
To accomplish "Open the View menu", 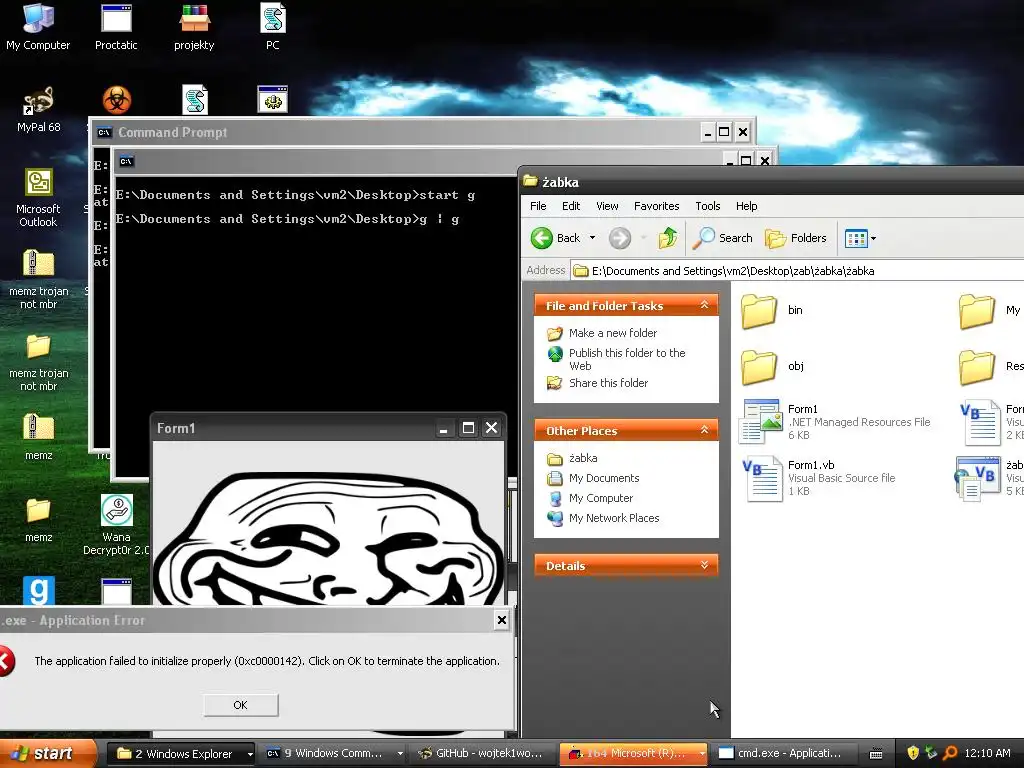I will coord(607,206).
